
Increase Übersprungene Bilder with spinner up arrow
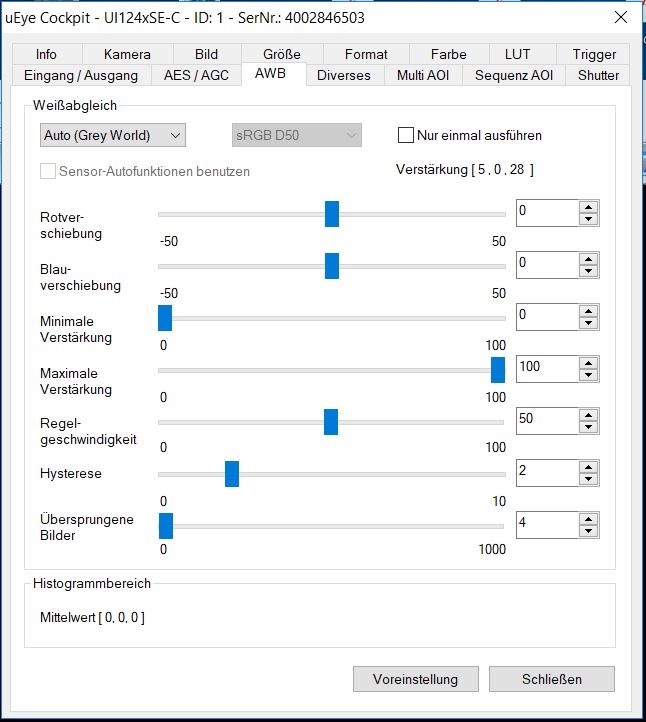tap(589, 519)
